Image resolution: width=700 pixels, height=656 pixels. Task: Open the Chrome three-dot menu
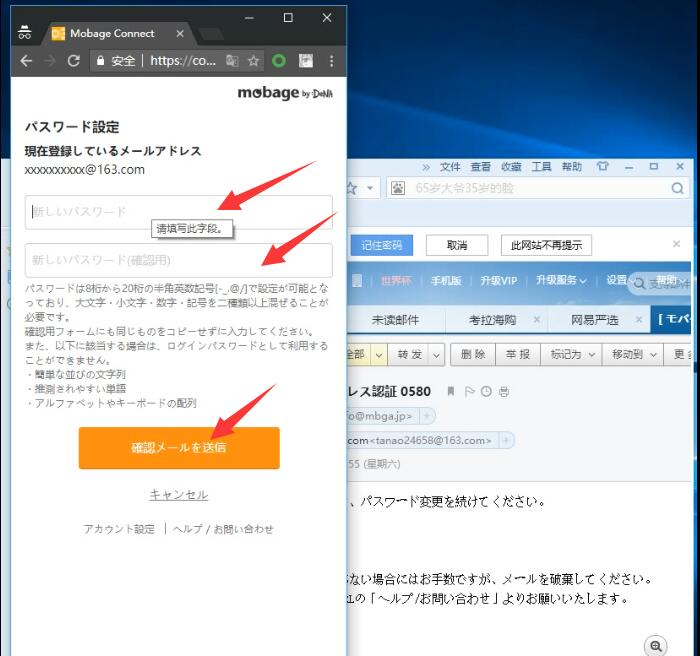click(x=331, y=61)
